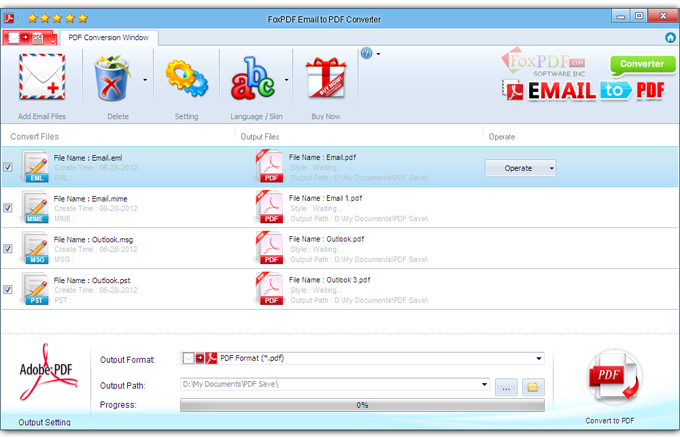
Task: Open the Operate dropdown for Email.eml
Action: click(x=520, y=168)
